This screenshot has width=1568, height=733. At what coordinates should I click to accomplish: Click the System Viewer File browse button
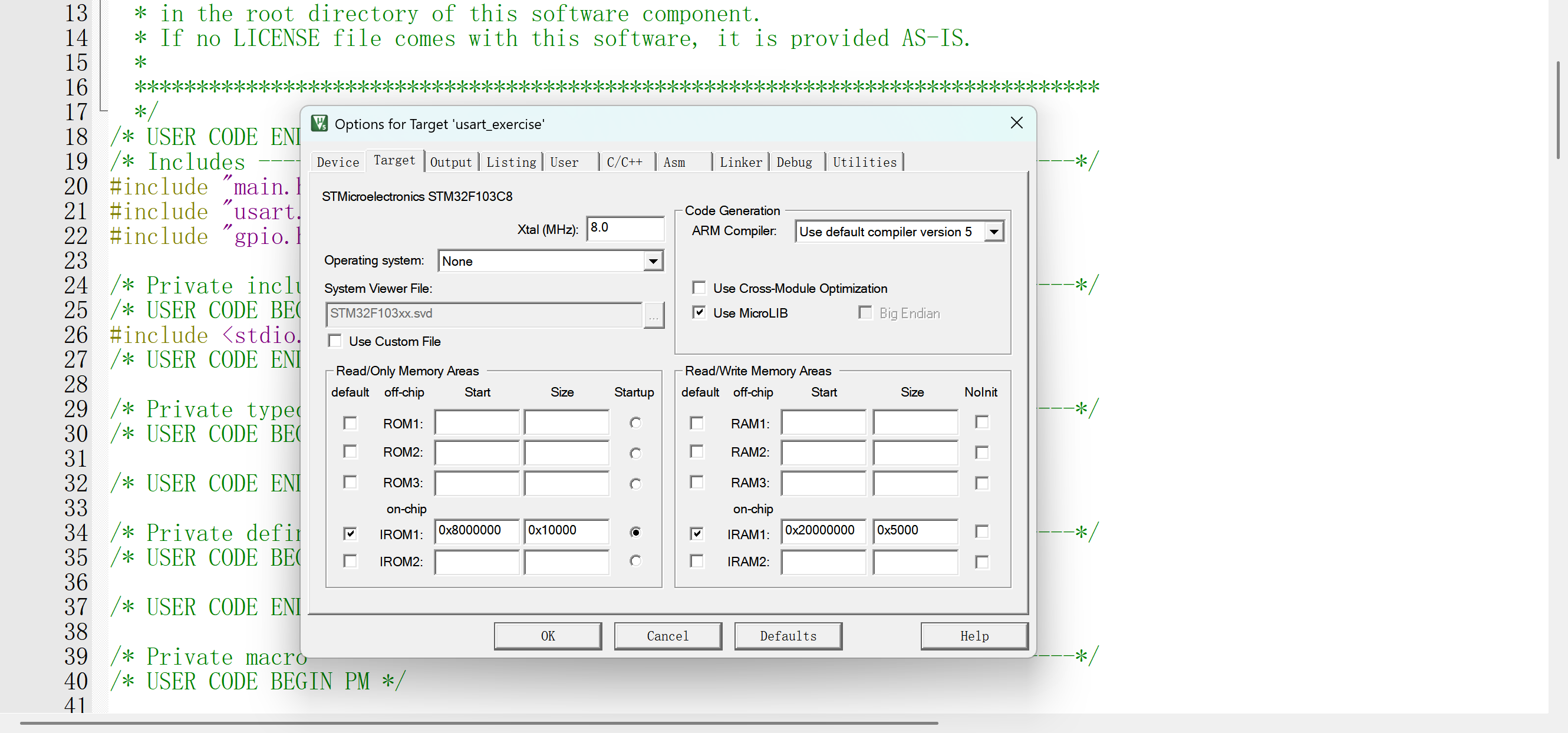pyautogui.click(x=653, y=315)
